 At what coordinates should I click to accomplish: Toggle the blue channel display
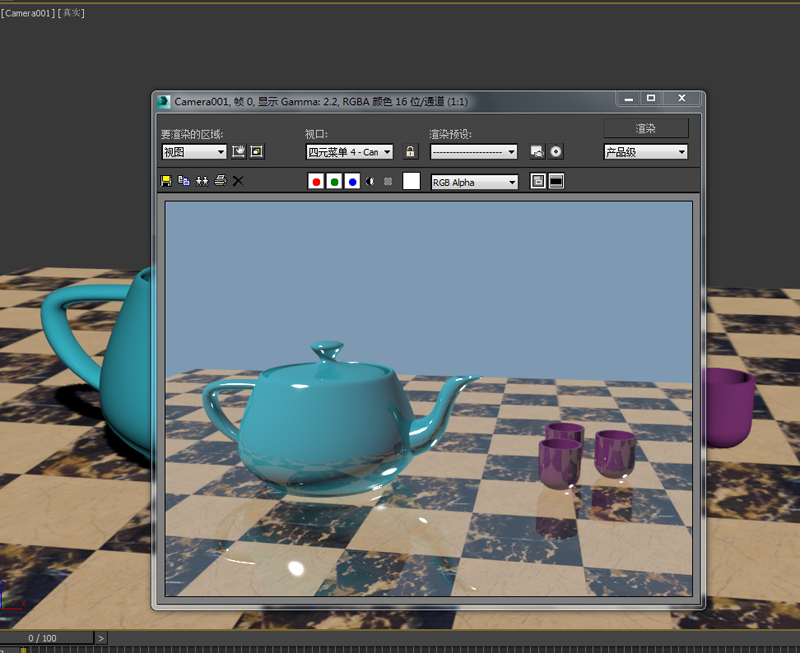tap(352, 182)
